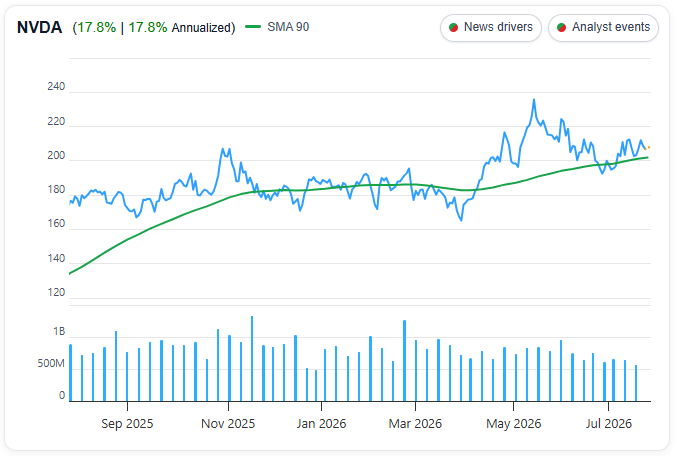Click the 180 price axis label

tap(56, 190)
